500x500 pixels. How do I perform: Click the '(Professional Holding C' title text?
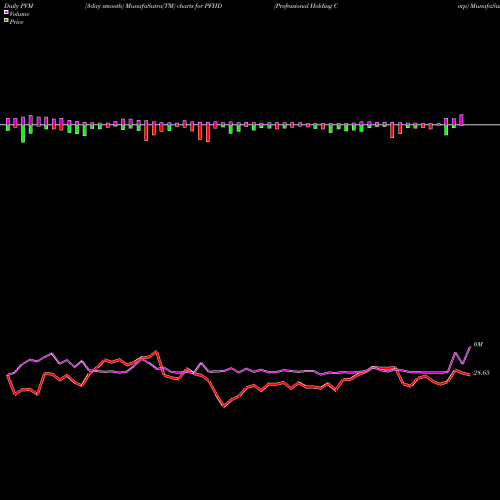coord(306,6)
